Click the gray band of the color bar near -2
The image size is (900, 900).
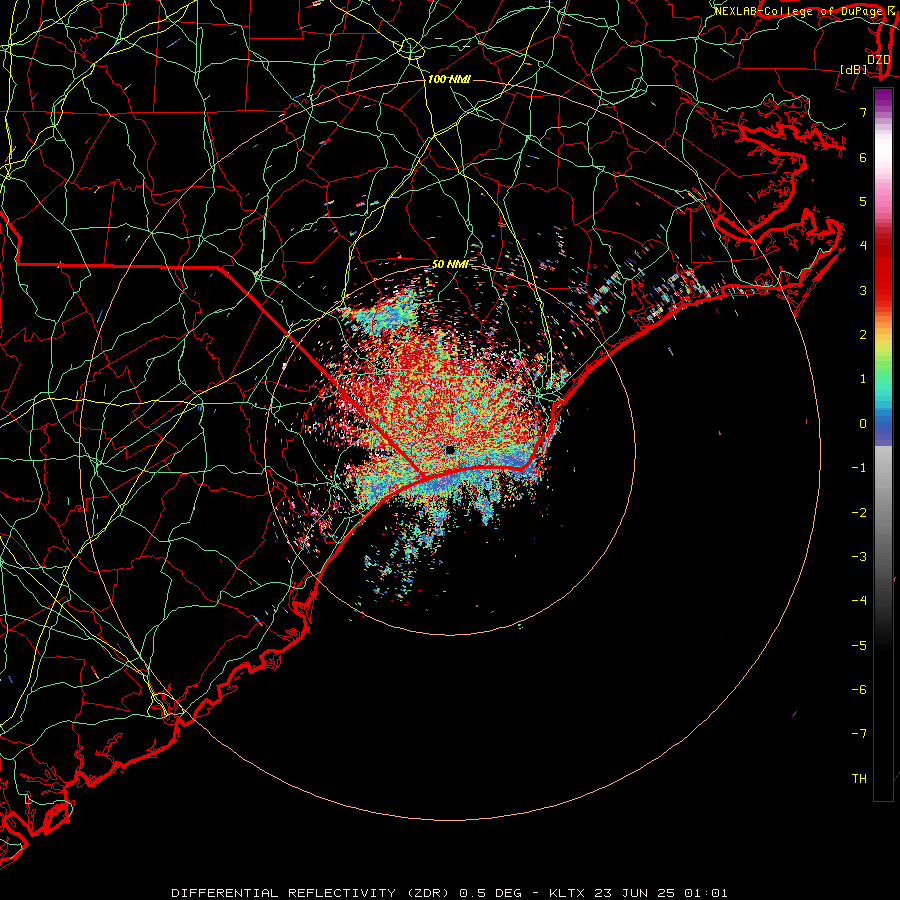tap(883, 511)
